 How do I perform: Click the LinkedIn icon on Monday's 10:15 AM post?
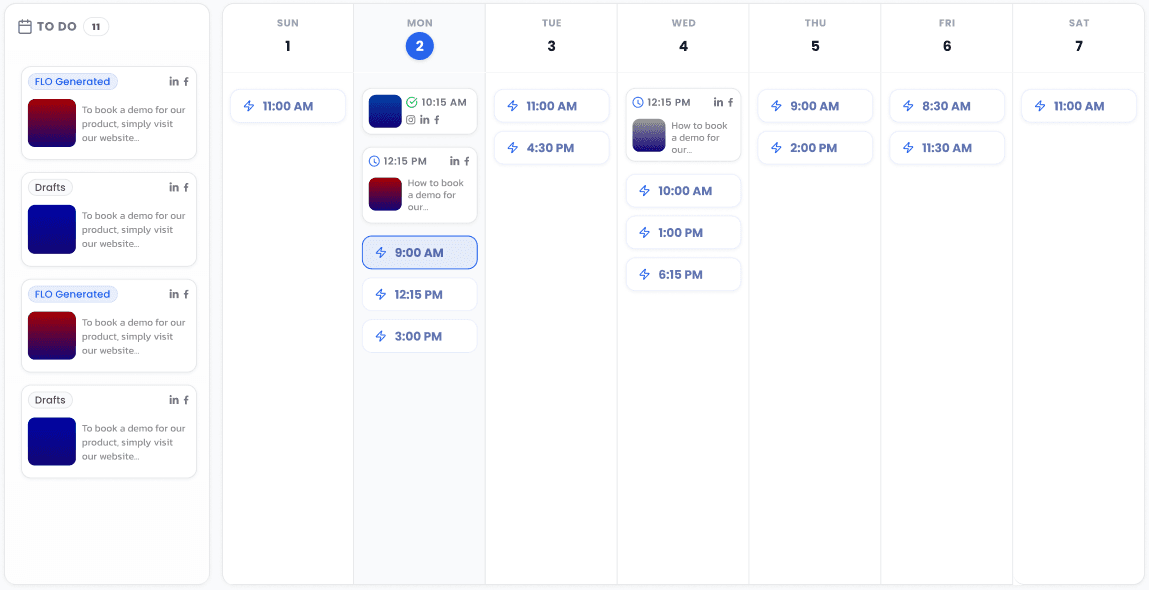[424, 119]
